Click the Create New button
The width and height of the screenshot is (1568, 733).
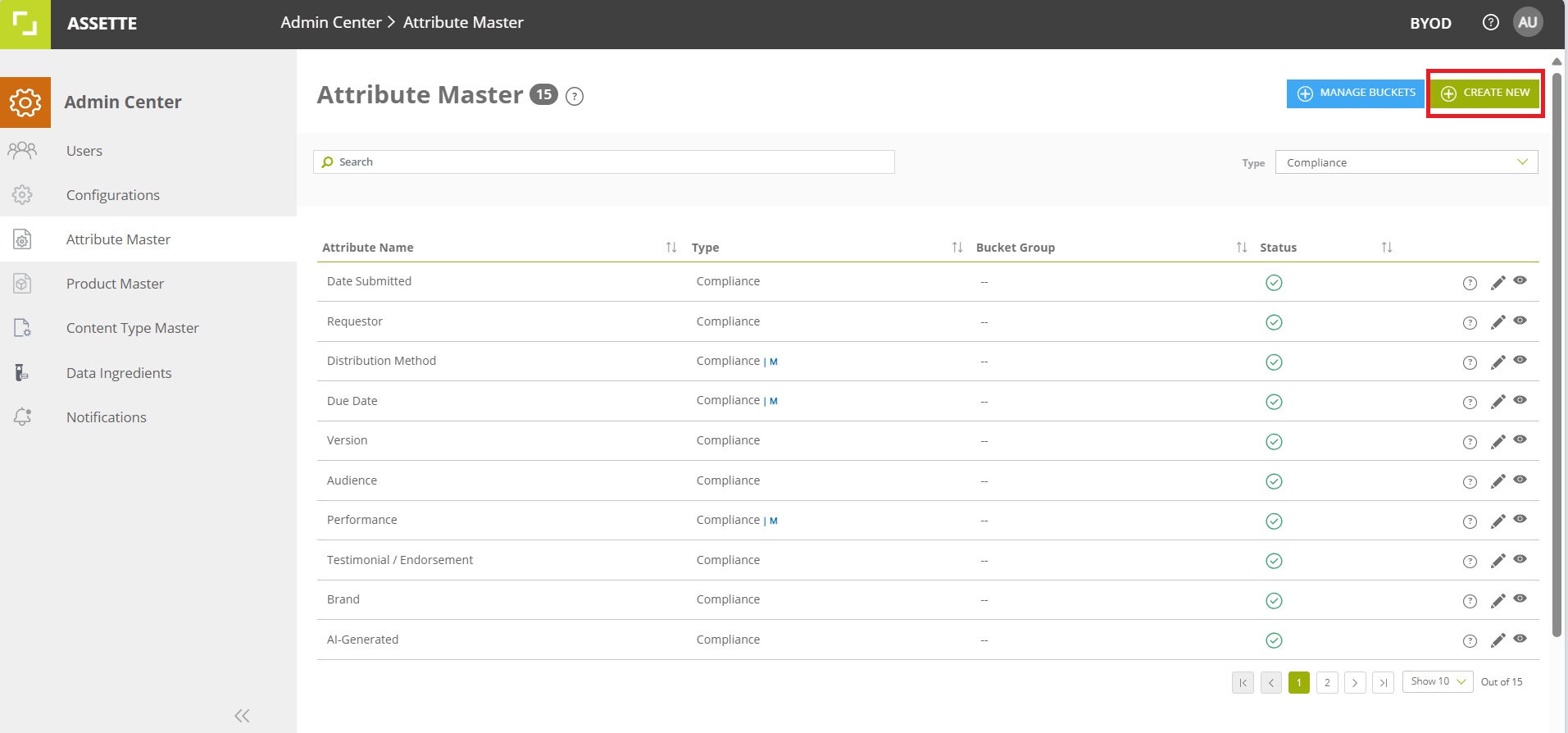(1485, 93)
